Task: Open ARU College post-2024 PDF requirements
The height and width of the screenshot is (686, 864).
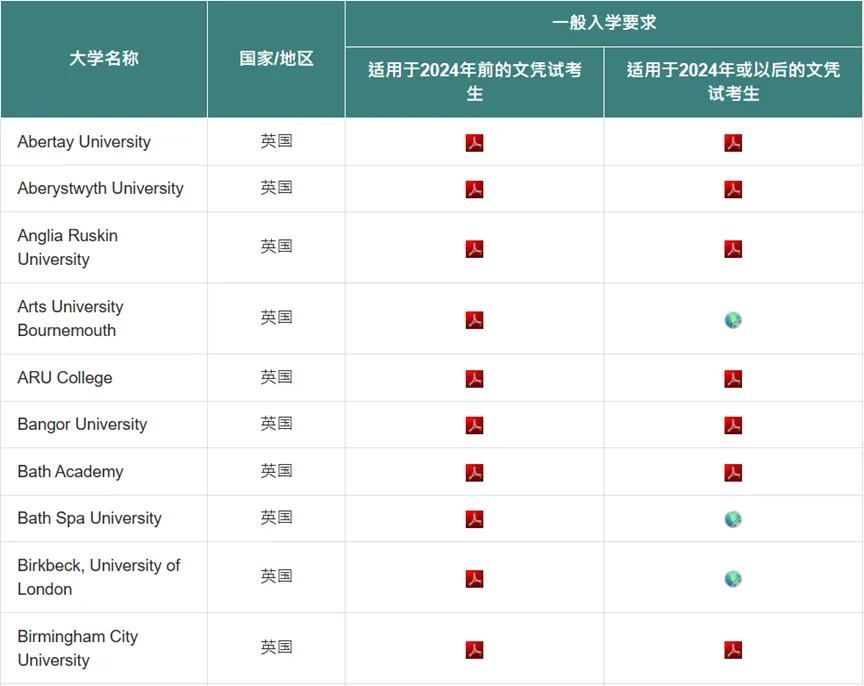Action: pos(733,377)
